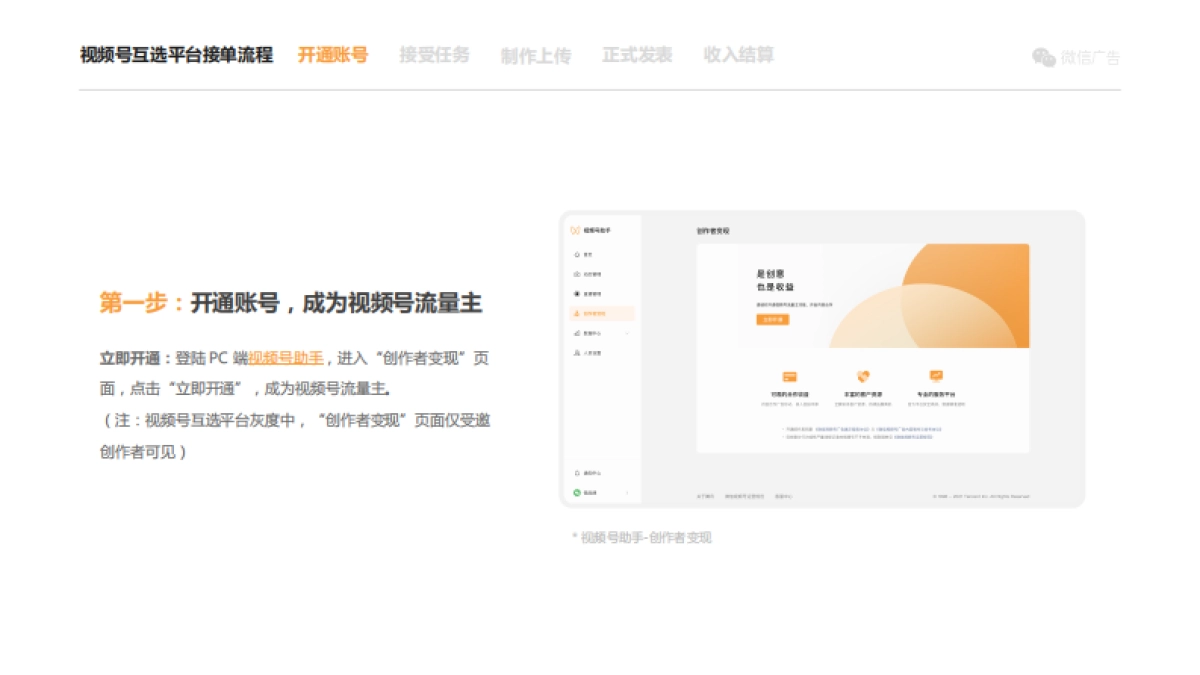Expand the green helper item's chevron at sidebar bottom
This screenshot has width=1200, height=675.
coord(627,491)
